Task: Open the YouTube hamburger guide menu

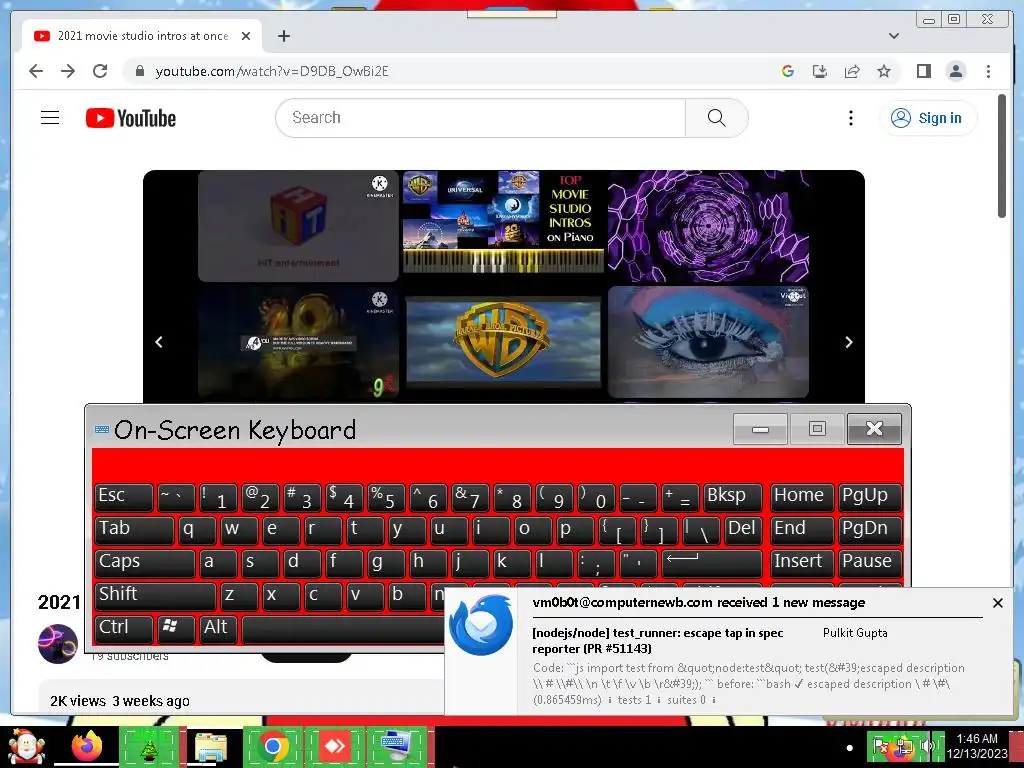Action: 50,118
